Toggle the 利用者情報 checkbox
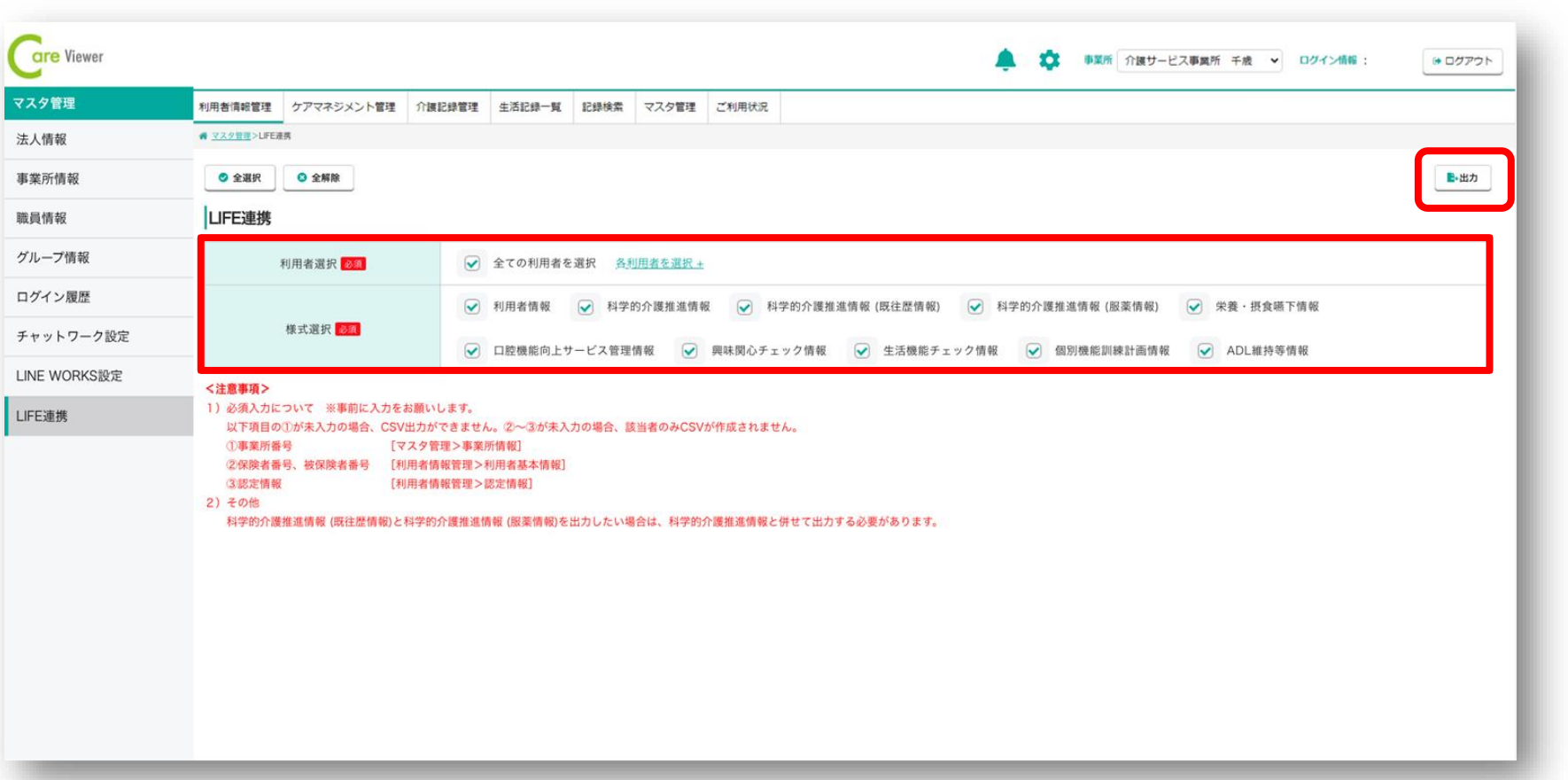 click(x=472, y=307)
